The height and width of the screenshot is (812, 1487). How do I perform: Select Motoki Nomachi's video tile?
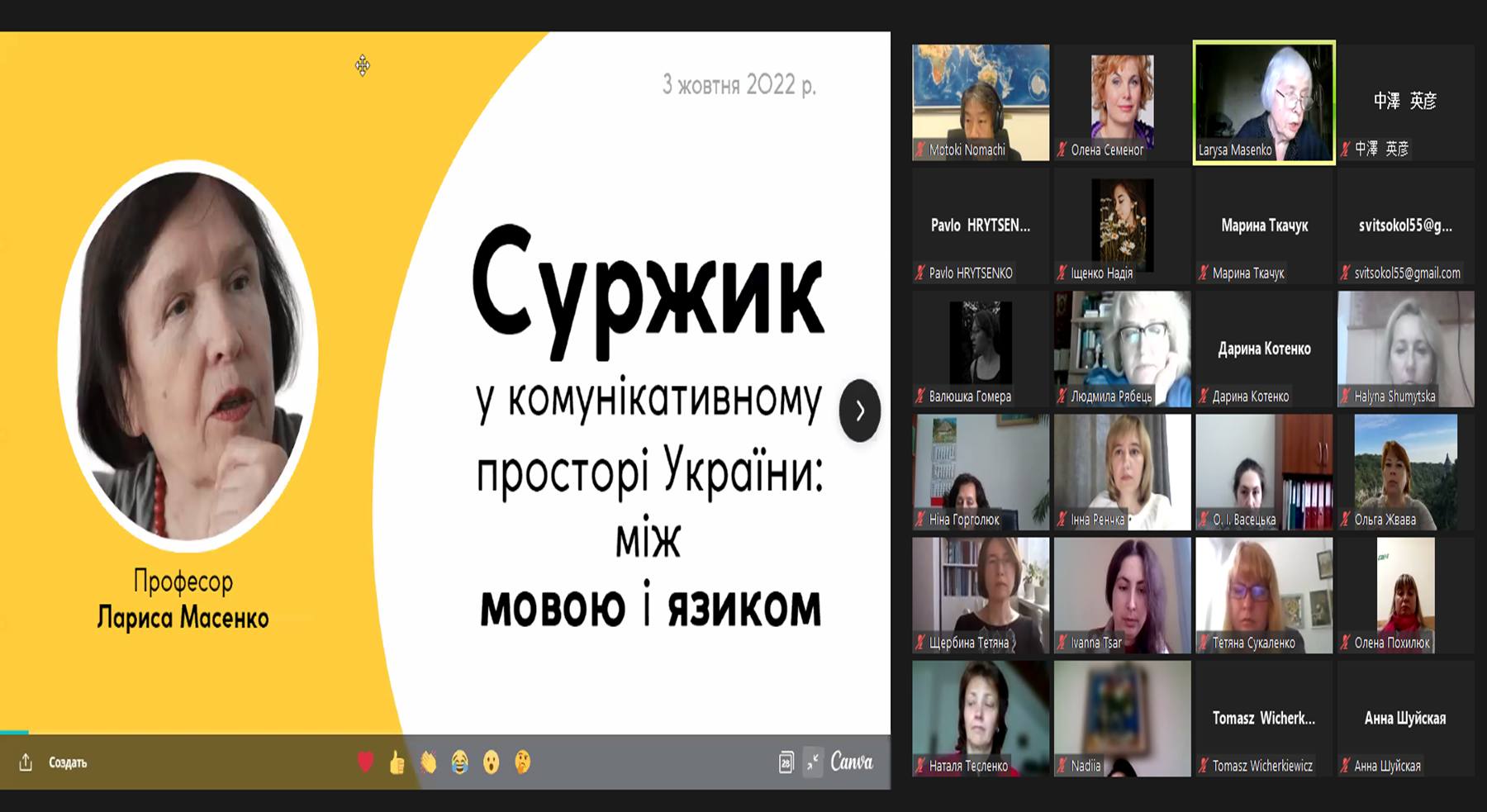981,102
